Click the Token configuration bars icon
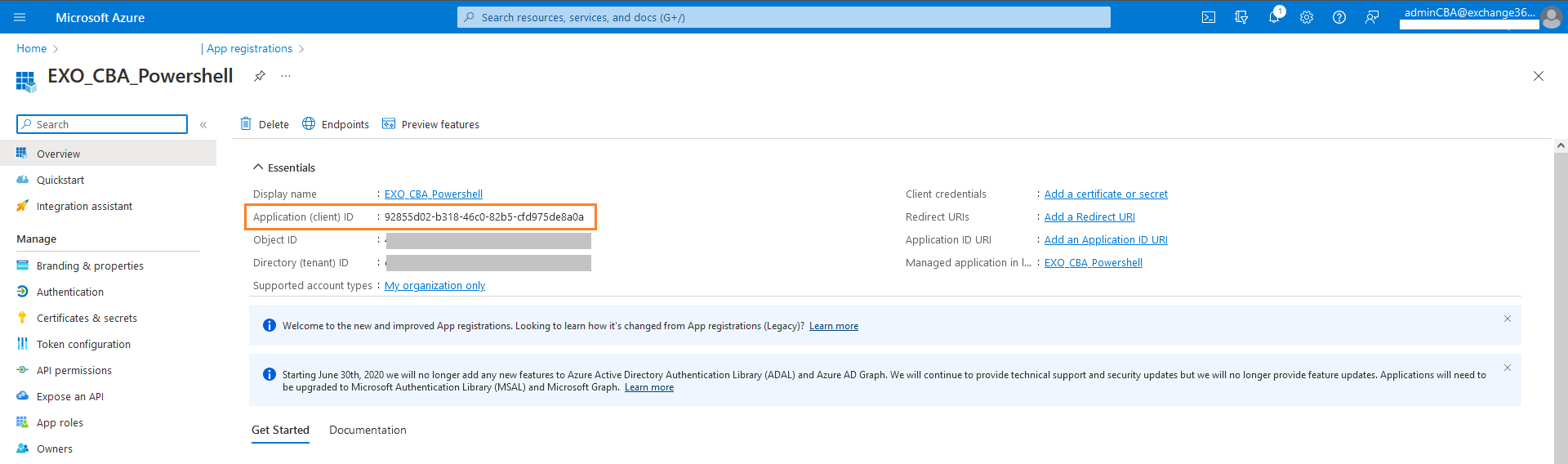 click(x=22, y=344)
